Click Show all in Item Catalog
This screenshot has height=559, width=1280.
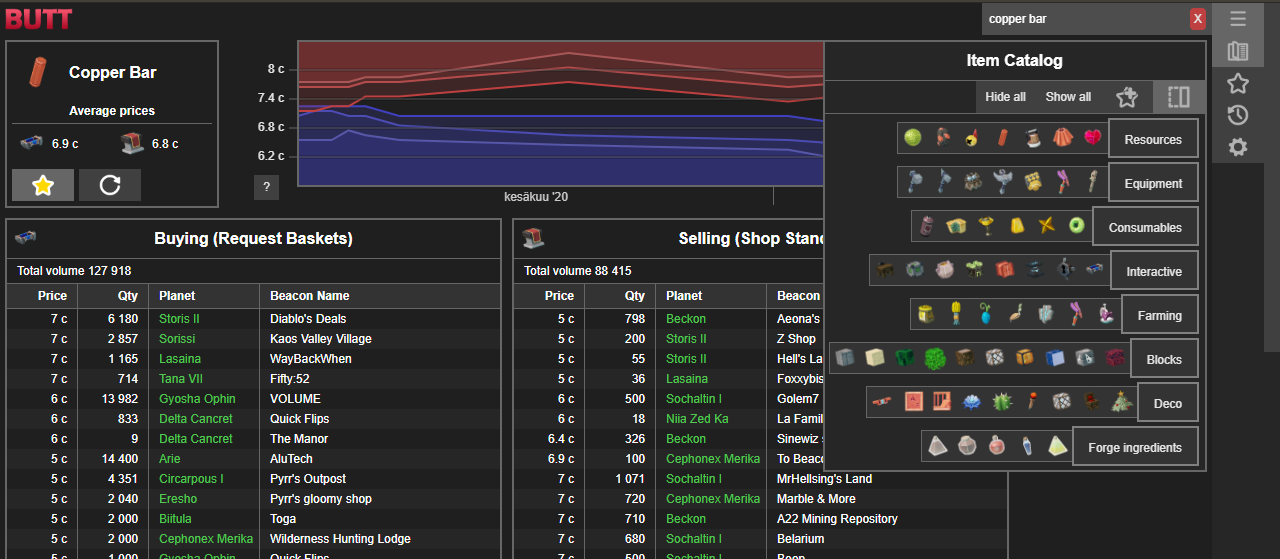click(1068, 97)
